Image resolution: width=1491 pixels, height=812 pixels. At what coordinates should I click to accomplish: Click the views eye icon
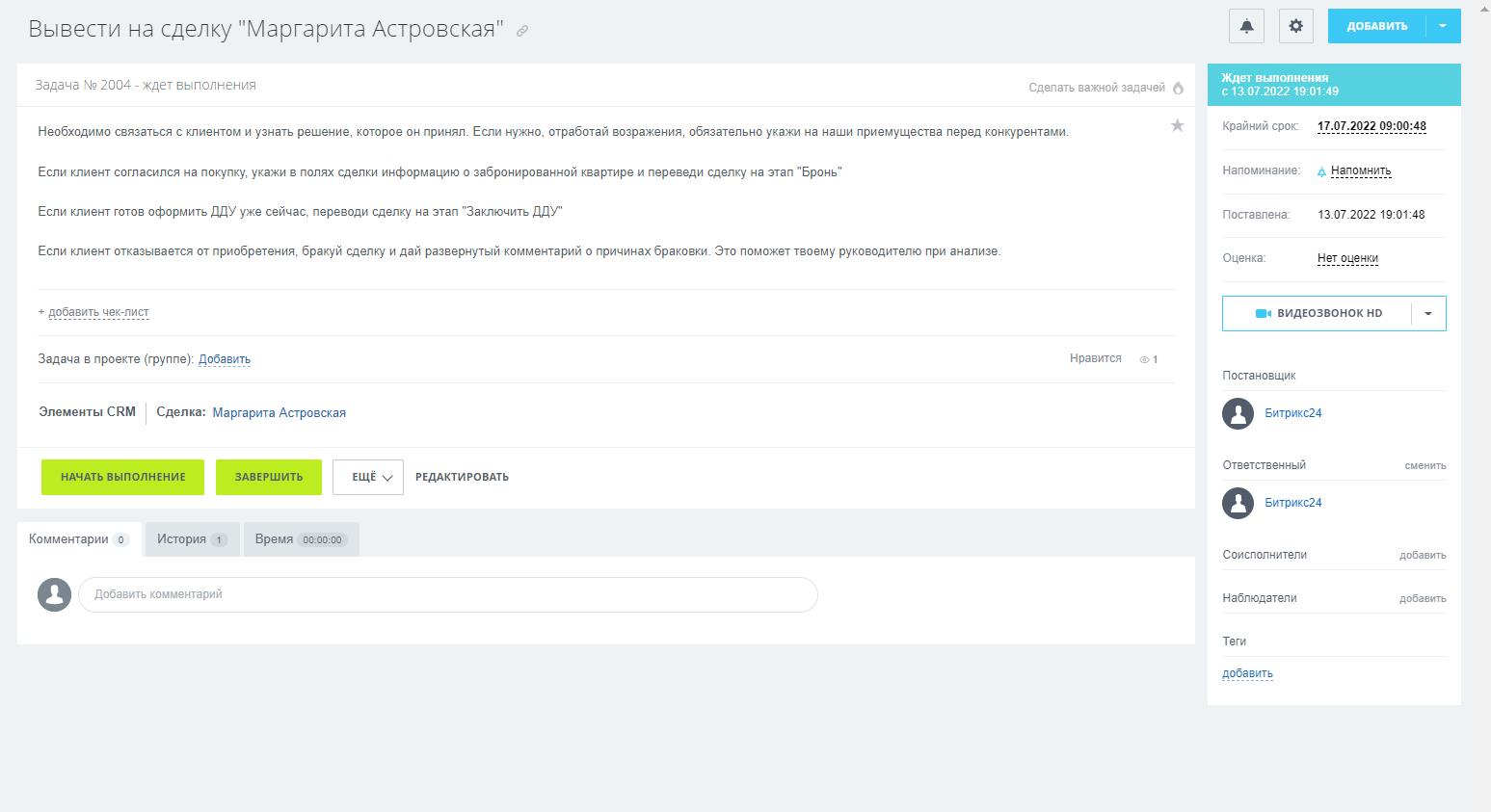[1145, 359]
